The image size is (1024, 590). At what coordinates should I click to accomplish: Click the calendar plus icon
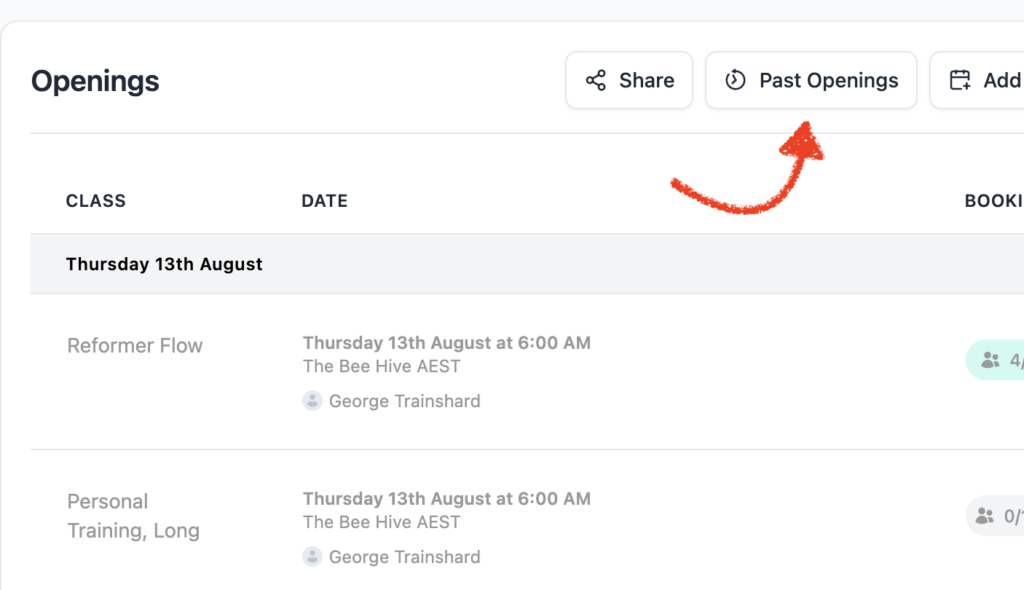tap(960, 80)
